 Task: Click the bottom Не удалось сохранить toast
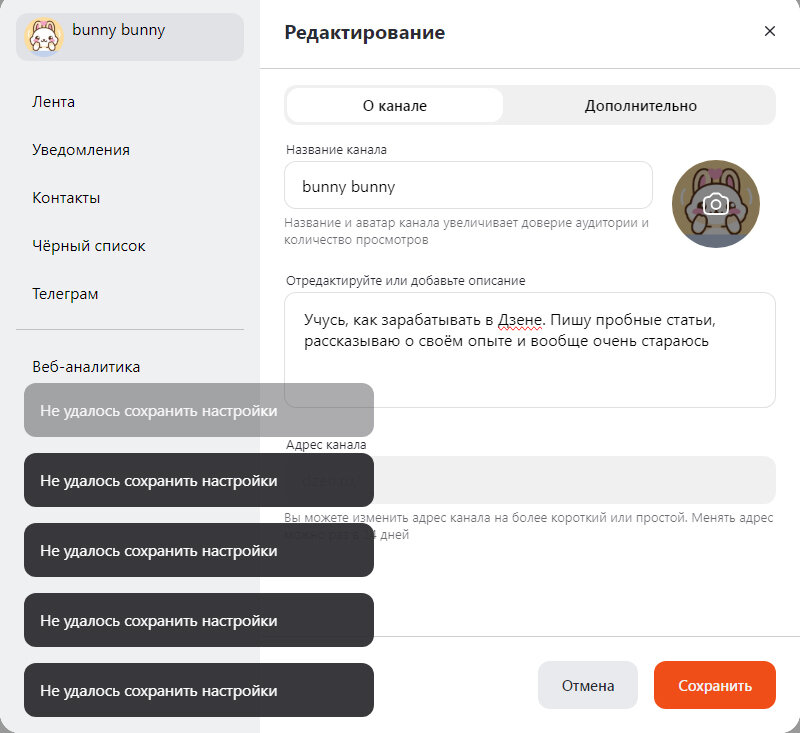(198, 690)
